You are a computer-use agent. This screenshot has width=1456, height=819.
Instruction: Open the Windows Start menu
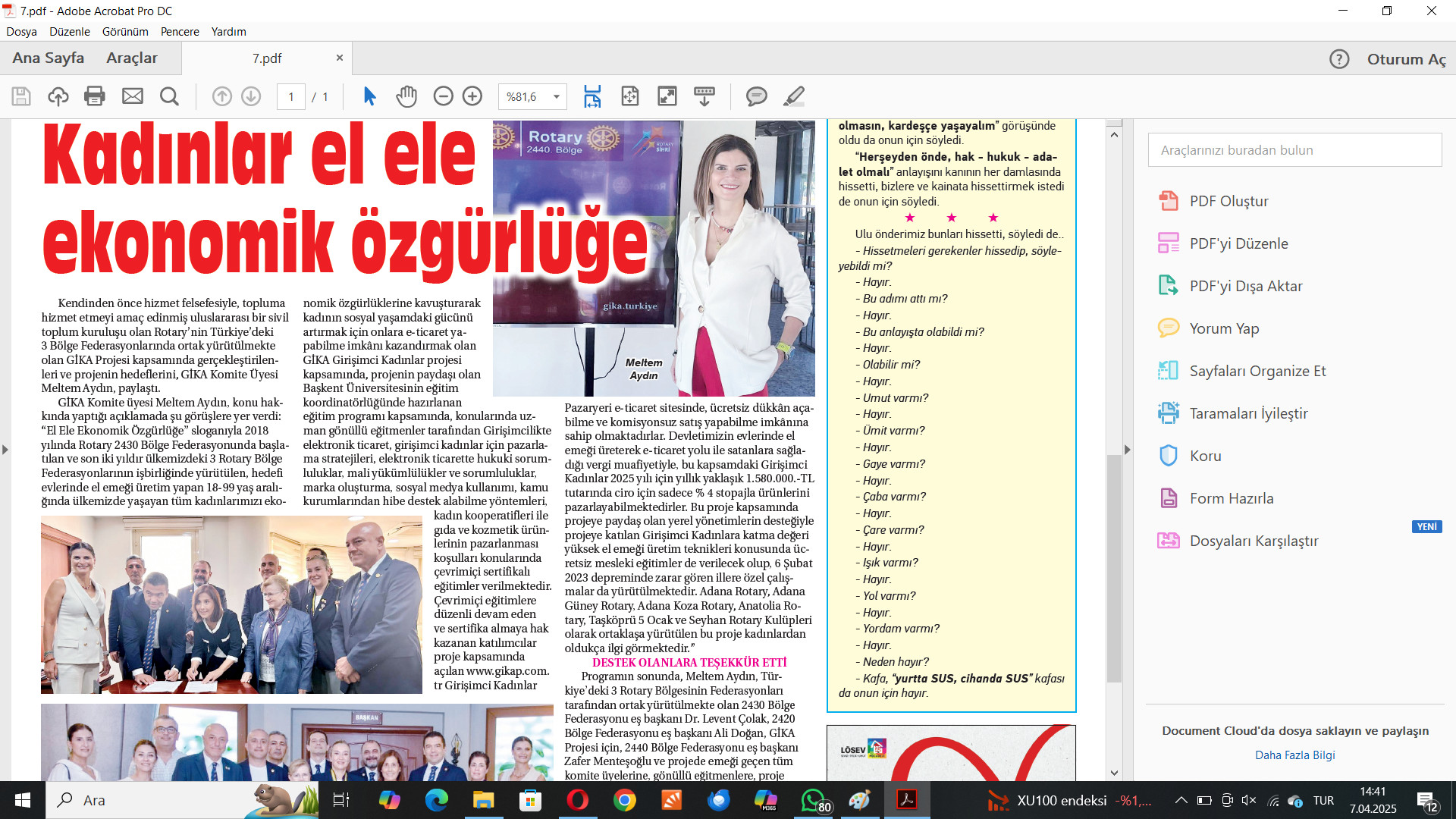[x=23, y=800]
